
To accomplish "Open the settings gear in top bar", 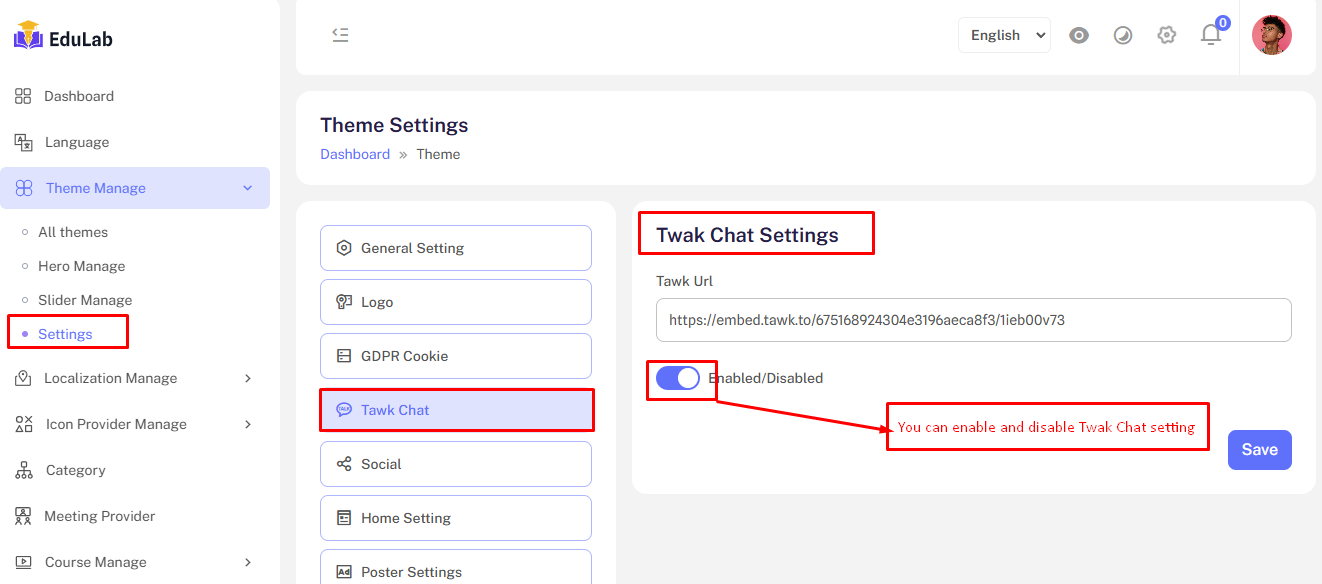I will (1166, 35).
